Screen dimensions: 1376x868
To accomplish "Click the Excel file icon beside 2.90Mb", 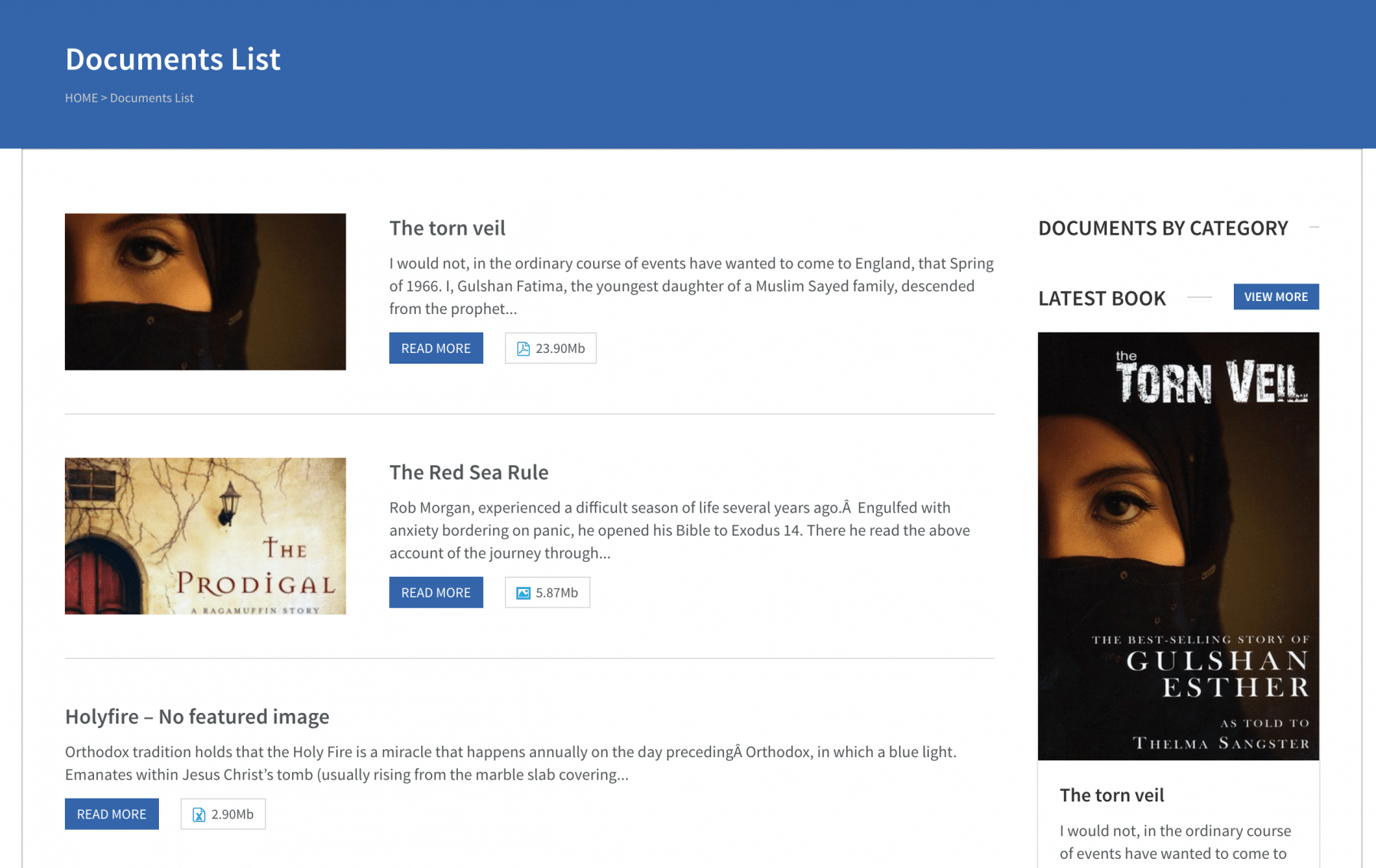I will click(x=199, y=815).
